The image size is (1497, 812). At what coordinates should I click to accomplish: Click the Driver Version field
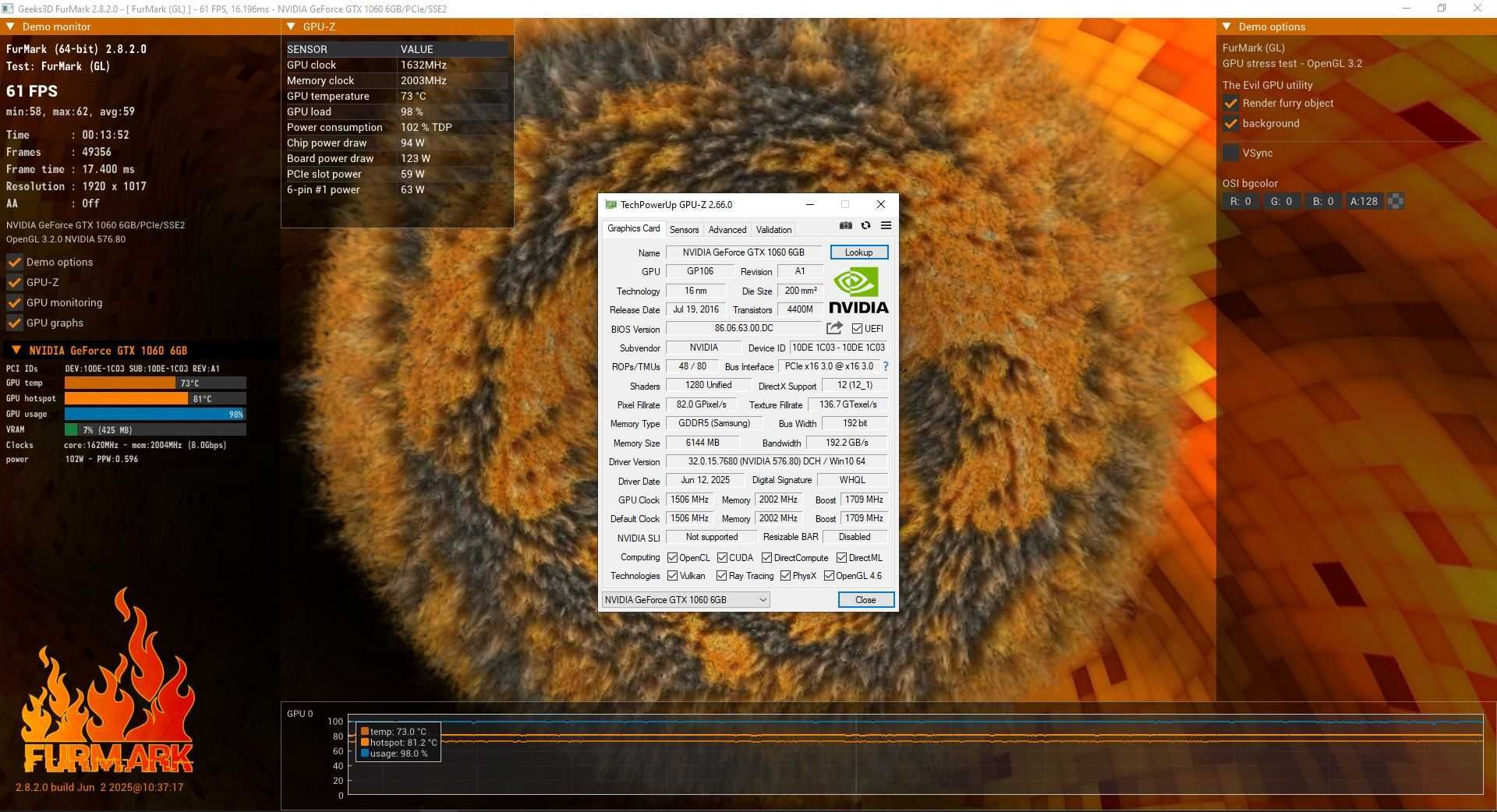777,461
